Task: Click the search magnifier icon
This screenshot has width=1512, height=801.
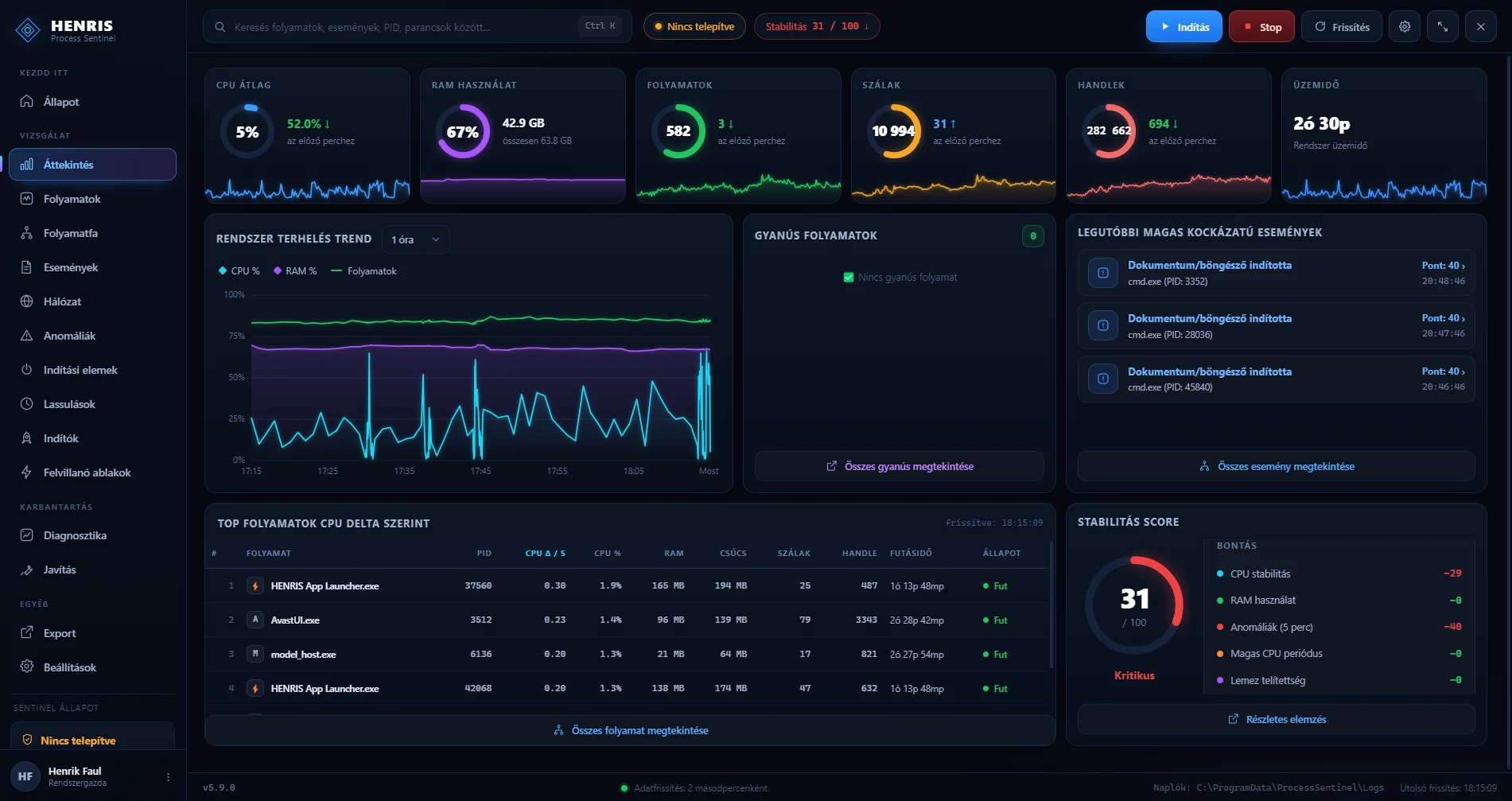Action: pos(220,27)
